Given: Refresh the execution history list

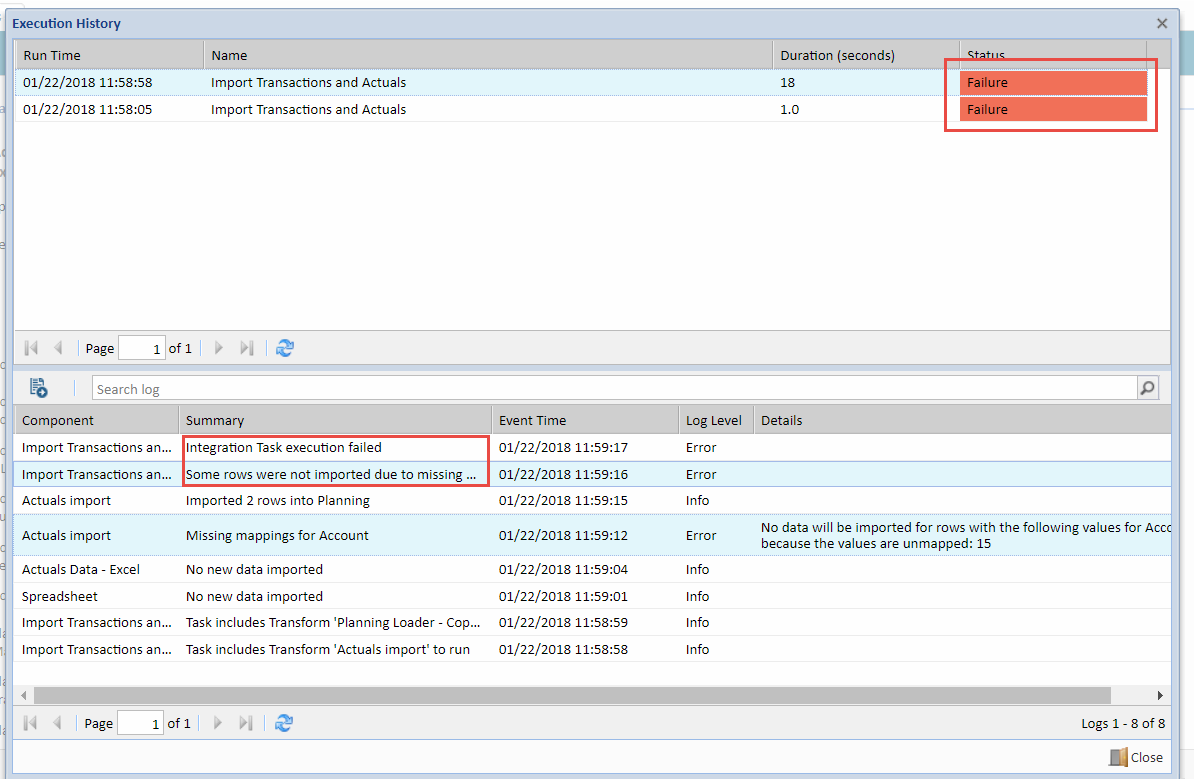Looking at the screenshot, I should tap(285, 348).
